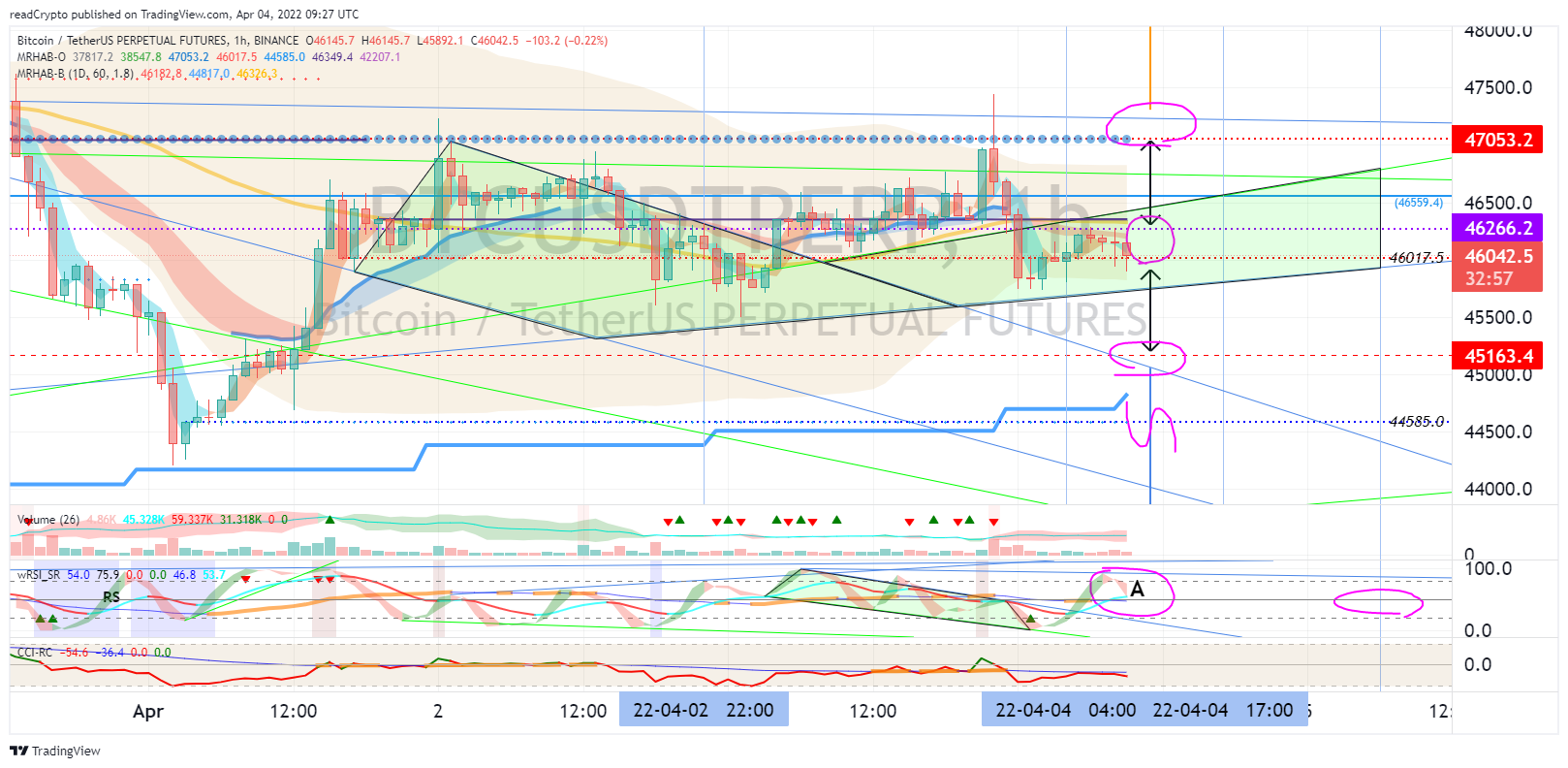Click the 'Apr' label on time axis
The width and height of the screenshot is (1568, 768).
(148, 711)
